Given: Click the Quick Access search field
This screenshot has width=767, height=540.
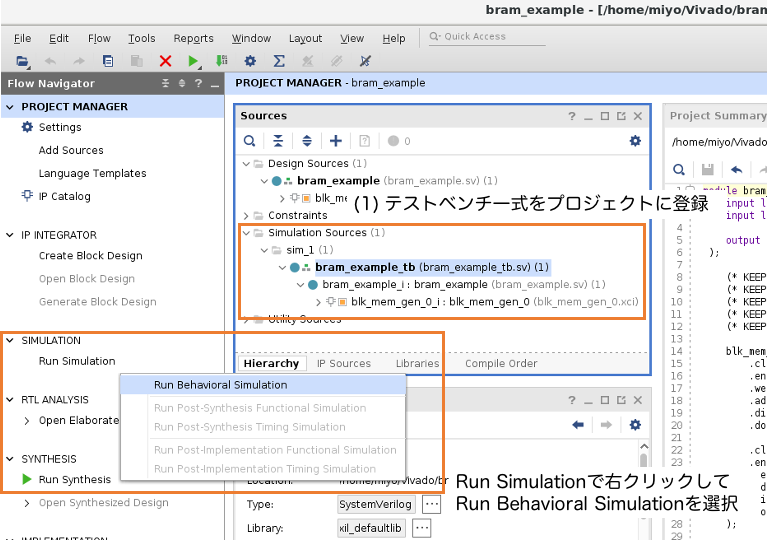Looking at the screenshot, I should 490,37.
